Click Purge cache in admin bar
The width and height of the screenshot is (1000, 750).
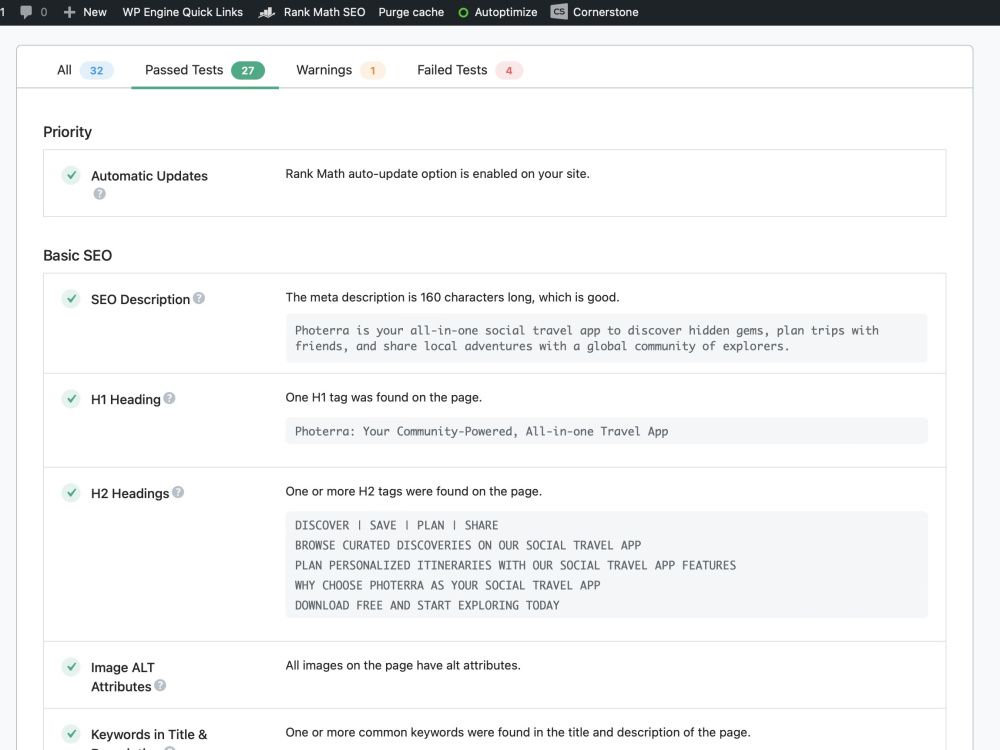(x=411, y=12)
